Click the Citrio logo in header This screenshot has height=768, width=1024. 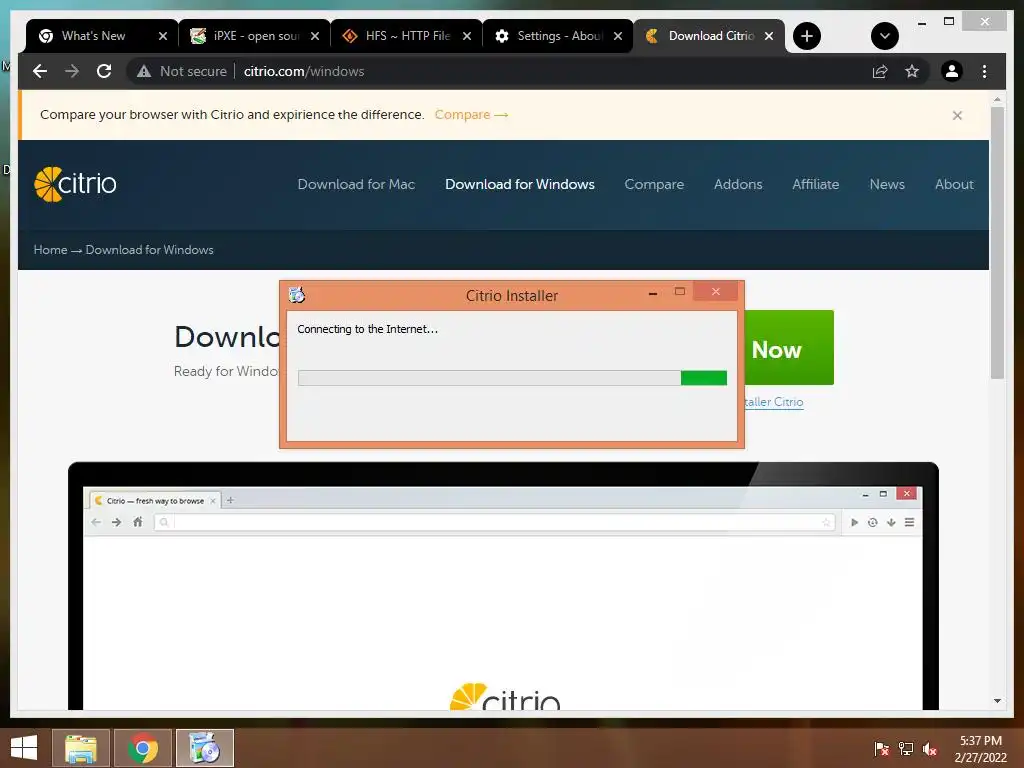click(x=75, y=184)
